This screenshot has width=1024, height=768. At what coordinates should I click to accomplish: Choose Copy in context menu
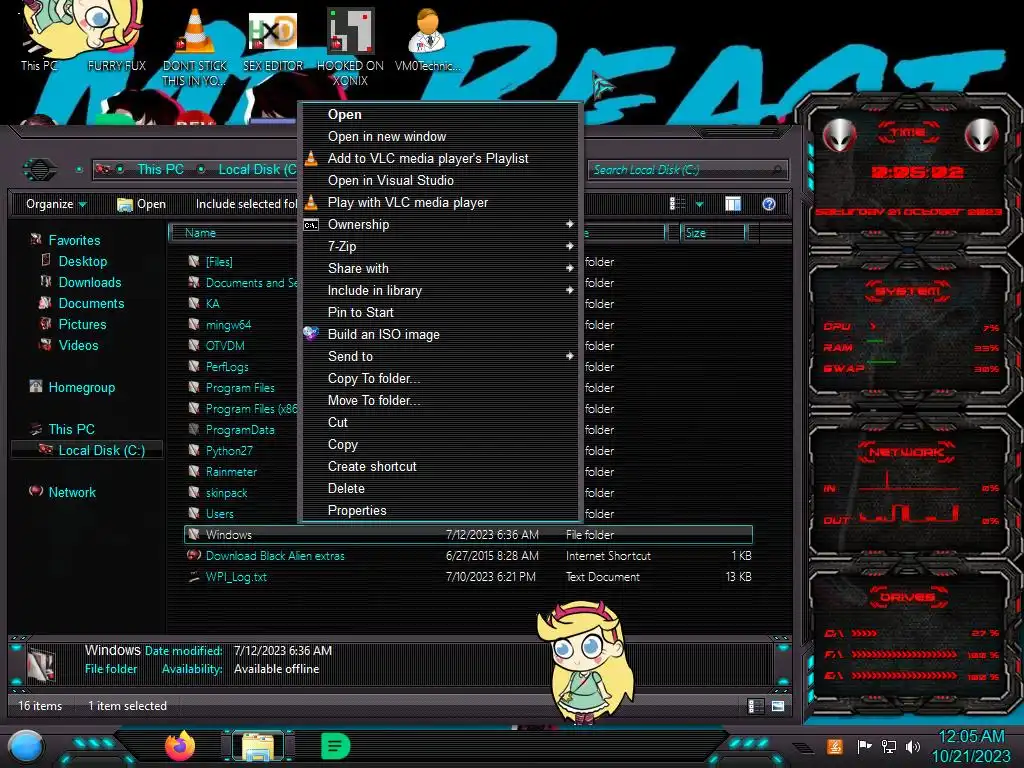pyautogui.click(x=439, y=444)
